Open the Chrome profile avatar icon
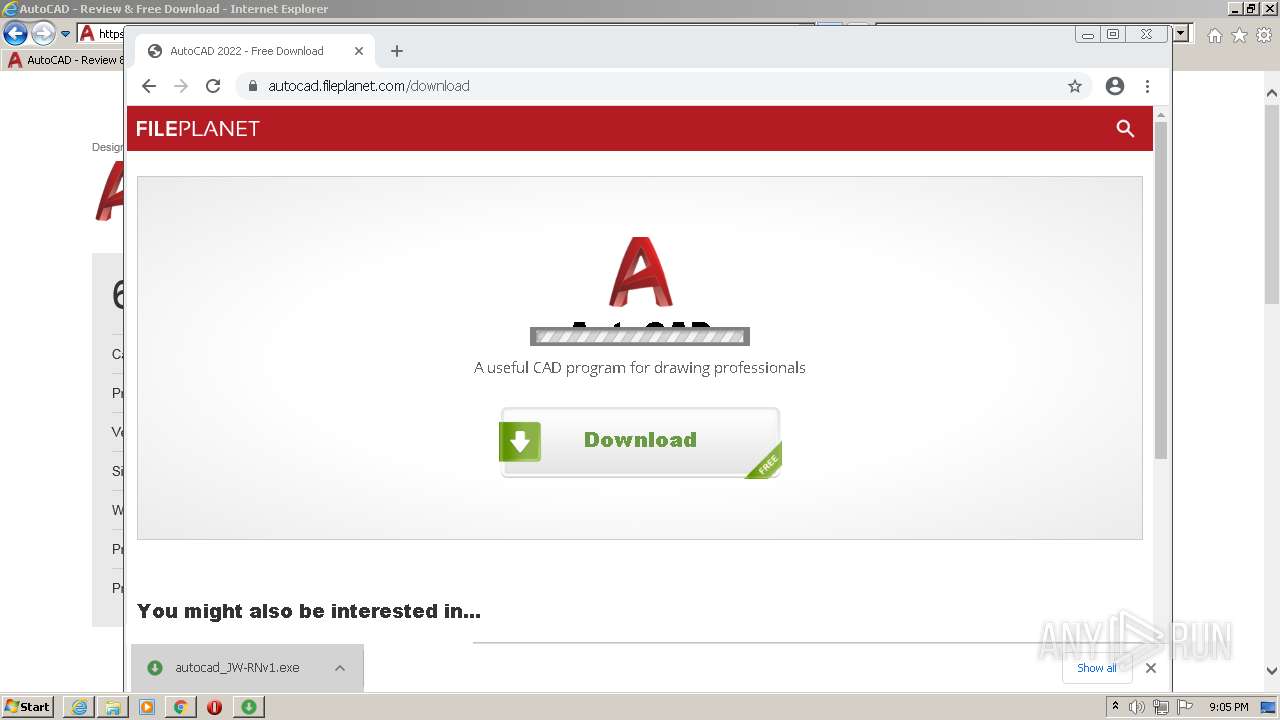This screenshot has width=1280, height=720. tap(1115, 86)
